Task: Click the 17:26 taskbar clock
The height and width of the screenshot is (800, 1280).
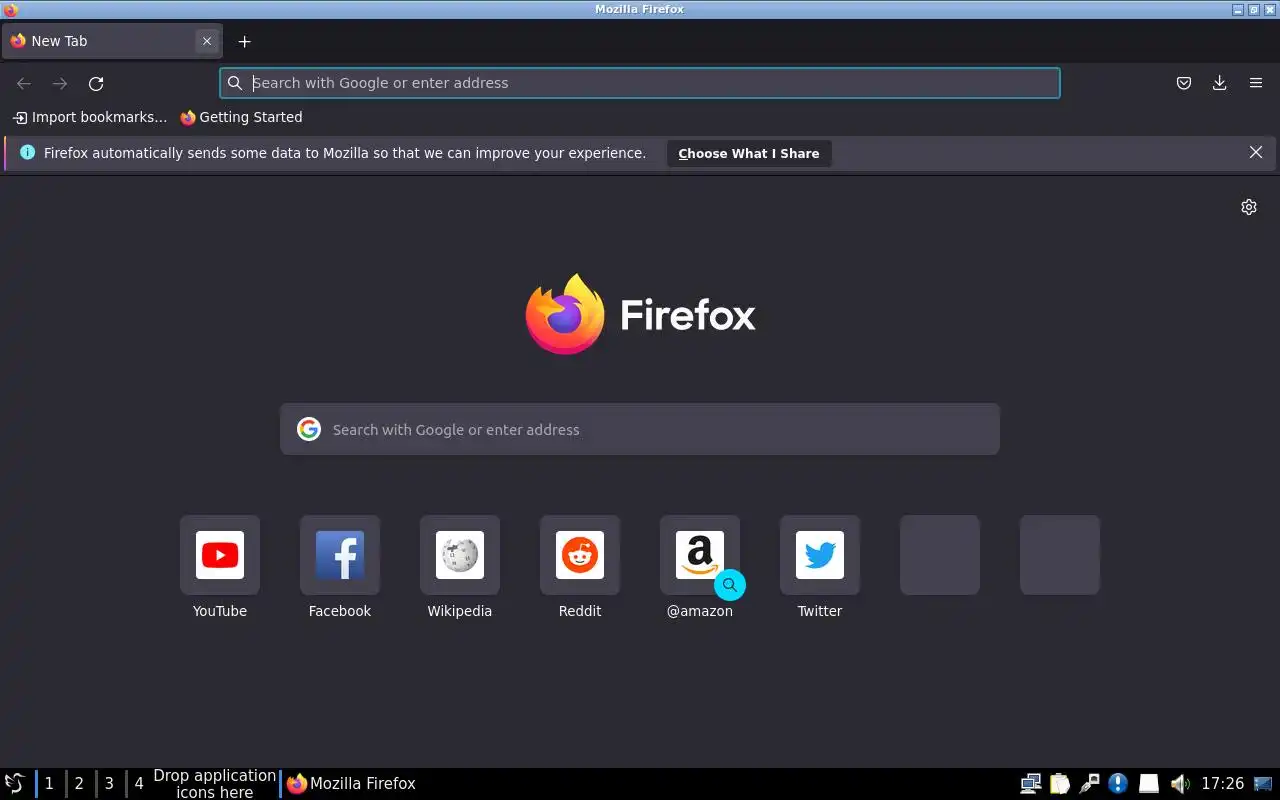Action: [x=1222, y=784]
